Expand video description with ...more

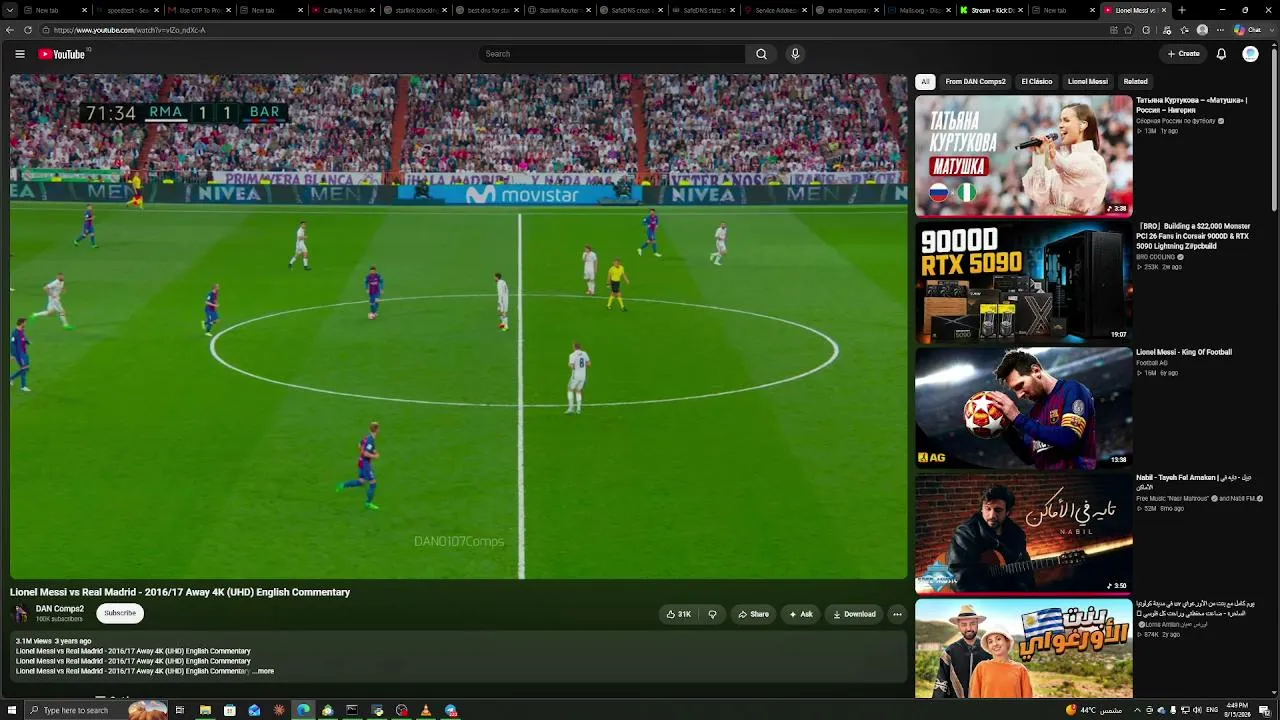pos(263,671)
